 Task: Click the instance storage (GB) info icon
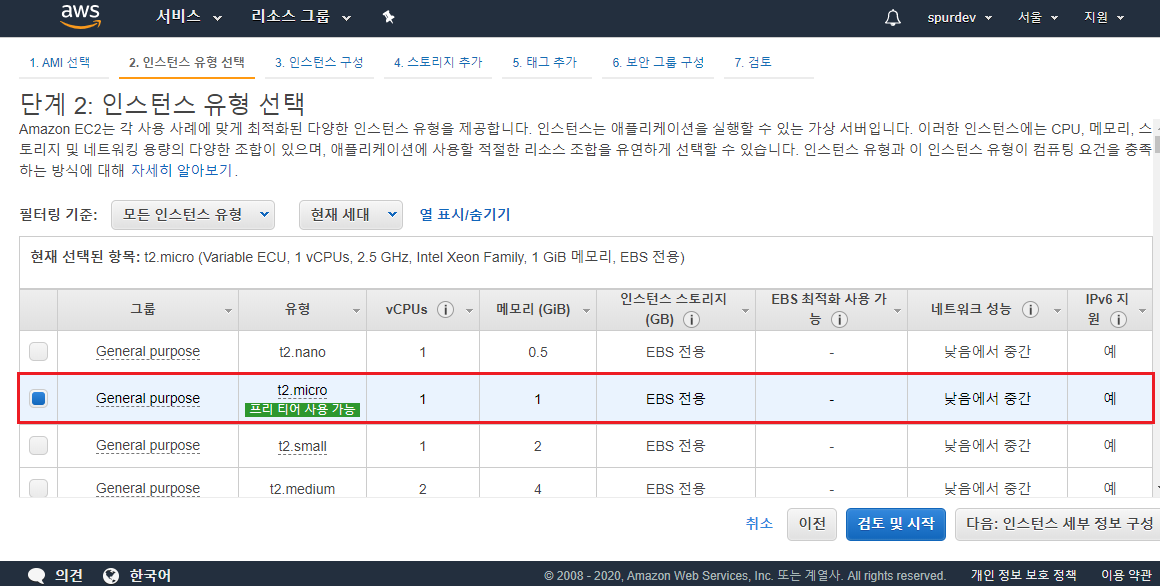pos(692,320)
